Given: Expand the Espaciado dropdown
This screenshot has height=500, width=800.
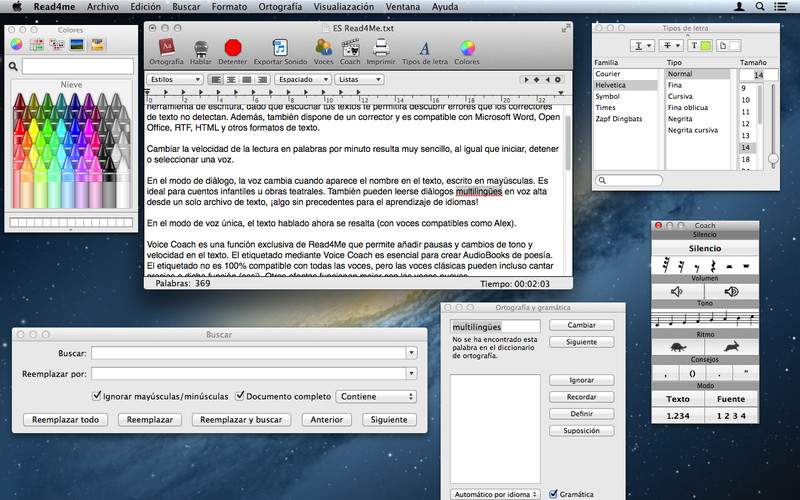Looking at the screenshot, I should (x=301, y=79).
